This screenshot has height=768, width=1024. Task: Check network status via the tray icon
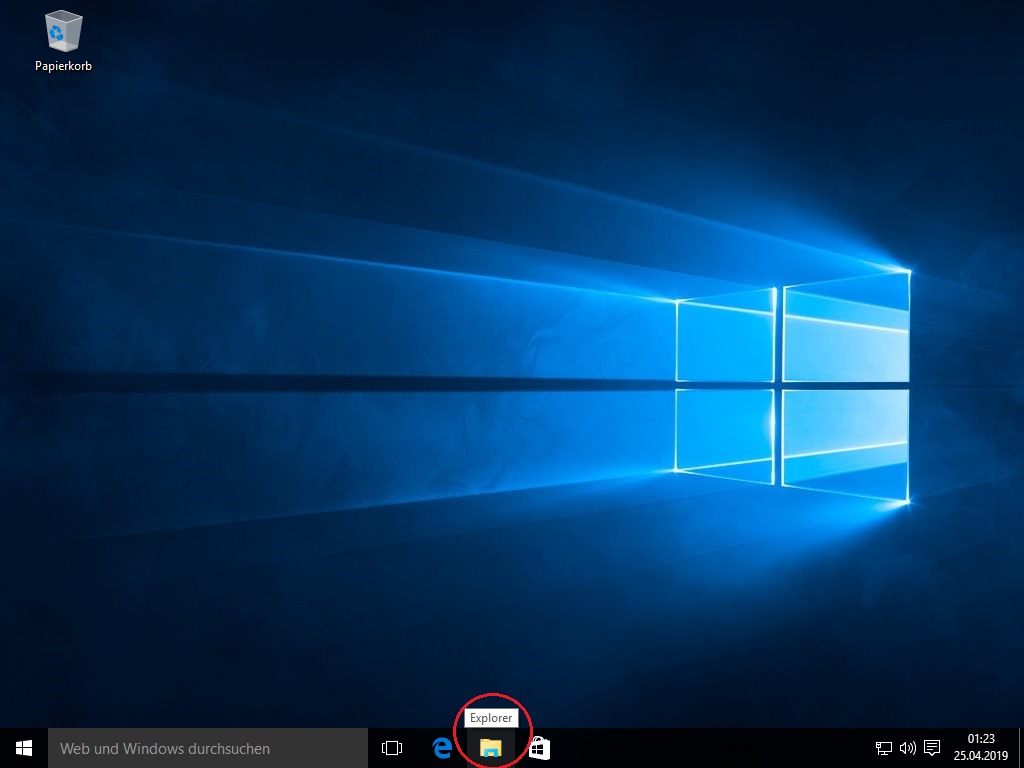tap(884, 747)
